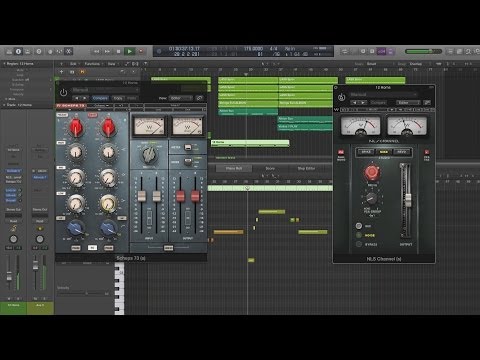This screenshot has height=360, width=480.
Task: Click Compare in the Scheps 73 plugin header
Action: (100, 98)
